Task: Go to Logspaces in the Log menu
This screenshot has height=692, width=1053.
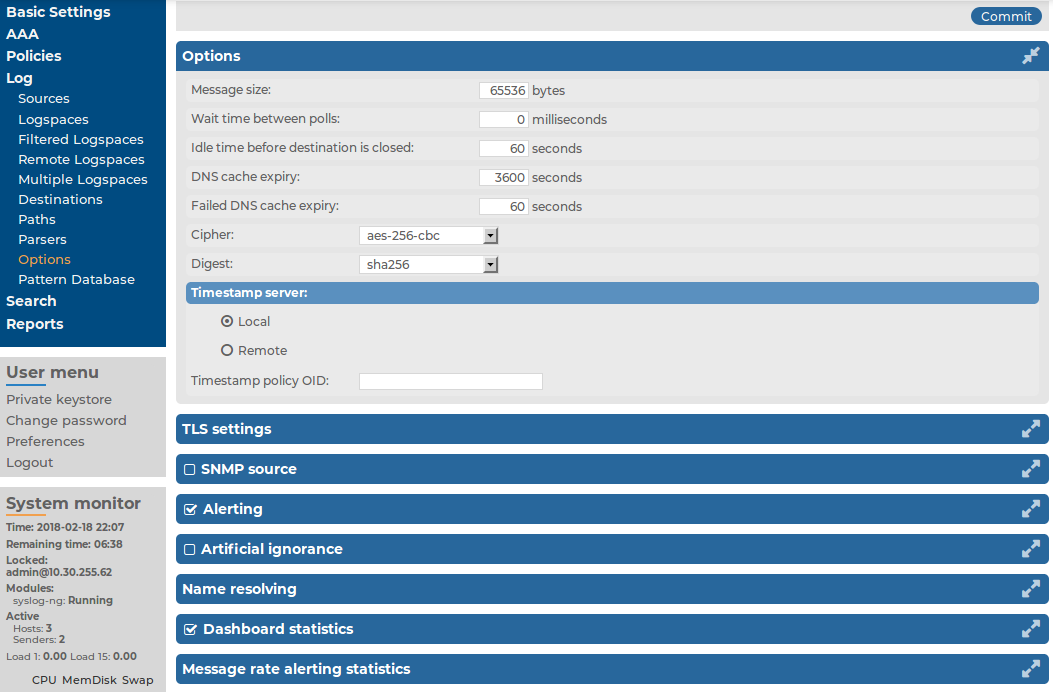Action: pyautogui.click(x=53, y=120)
